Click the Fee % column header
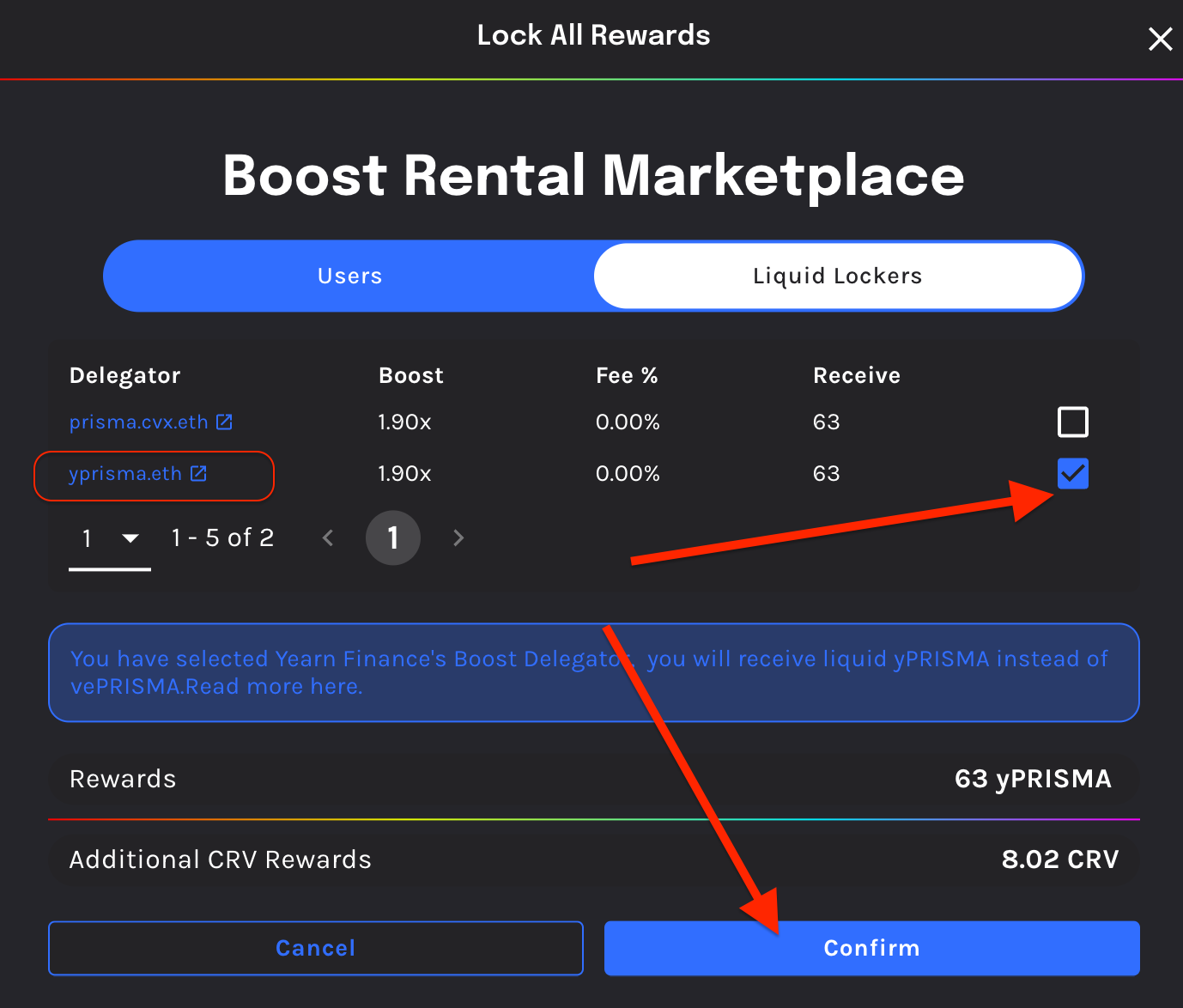This screenshot has width=1183, height=1008. 627,375
